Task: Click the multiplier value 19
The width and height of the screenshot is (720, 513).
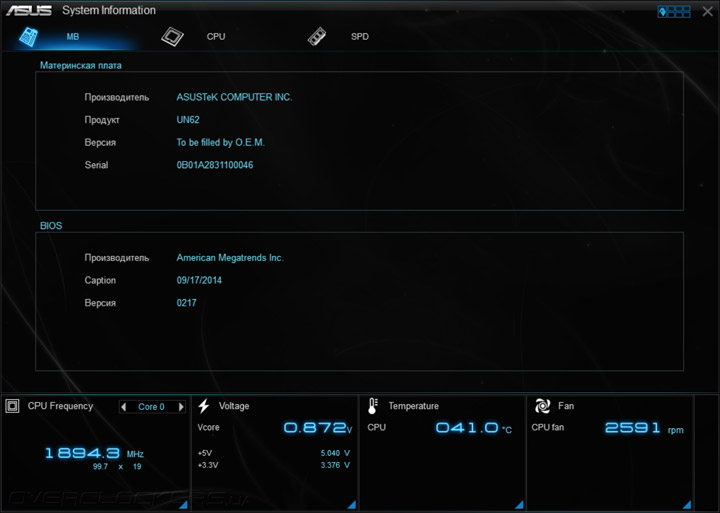Action: 137,467
